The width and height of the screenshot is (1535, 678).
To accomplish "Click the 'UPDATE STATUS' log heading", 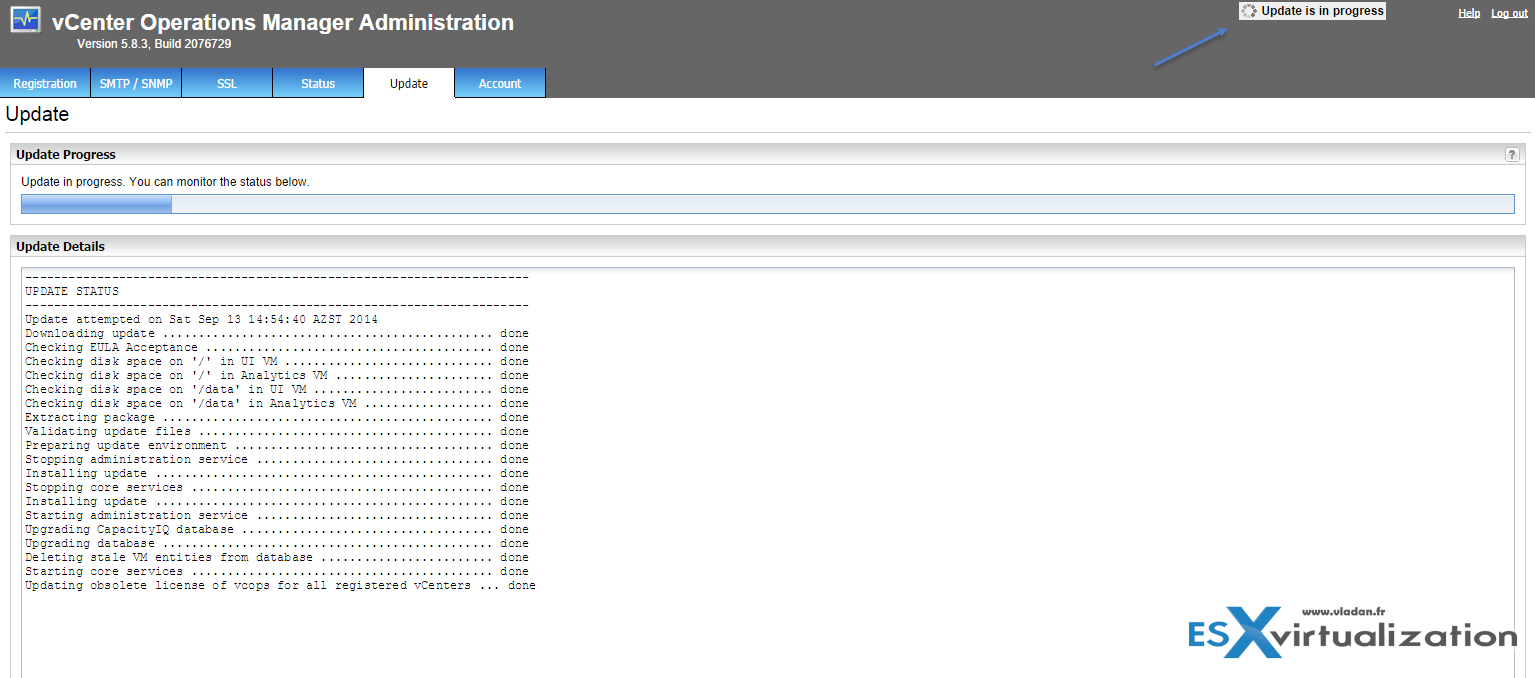I will point(72,291).
